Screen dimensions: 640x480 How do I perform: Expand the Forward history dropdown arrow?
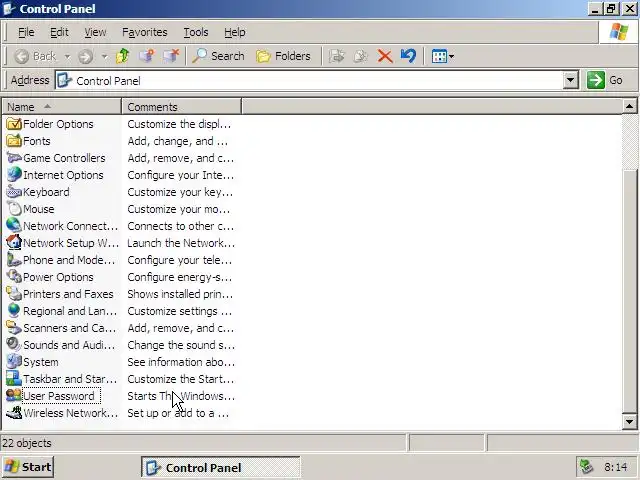coord(105,56)
